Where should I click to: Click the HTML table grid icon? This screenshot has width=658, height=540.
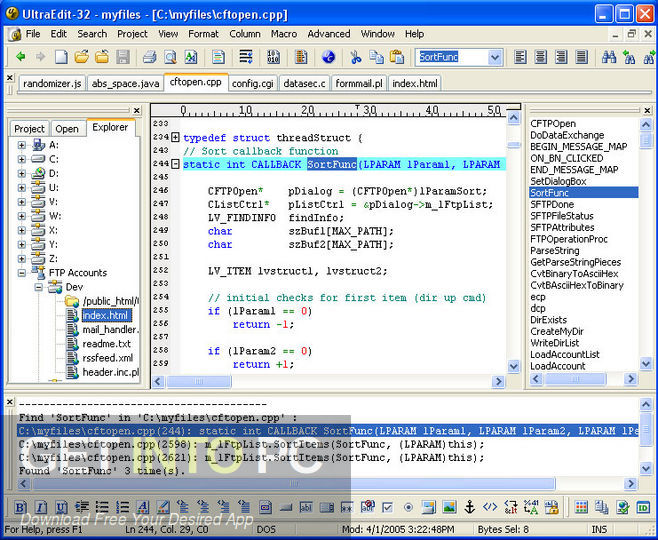pos(581,507)
